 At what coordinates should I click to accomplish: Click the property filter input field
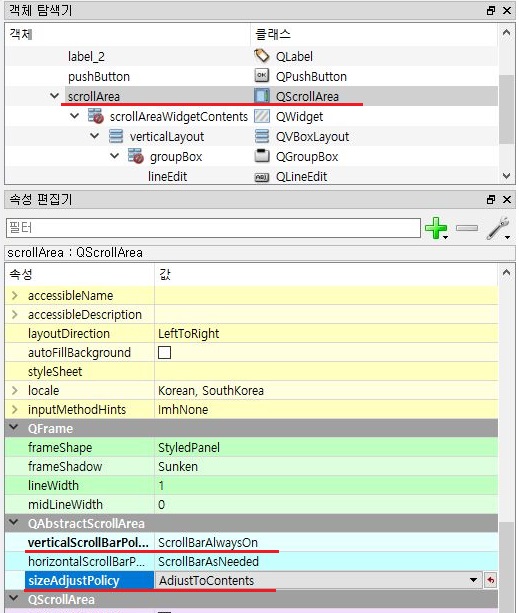click(213, 228)
